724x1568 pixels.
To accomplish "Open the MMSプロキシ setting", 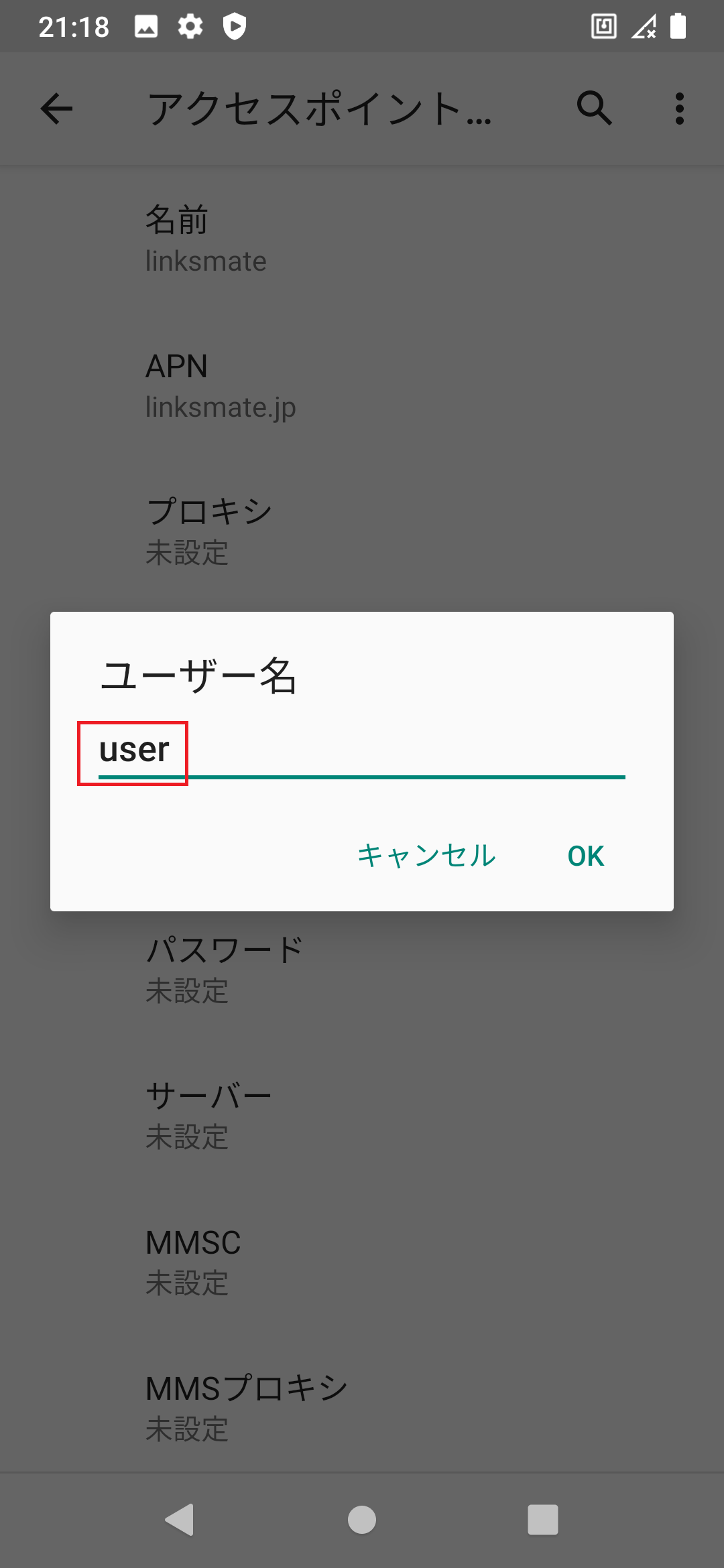I will [362, 1408].
